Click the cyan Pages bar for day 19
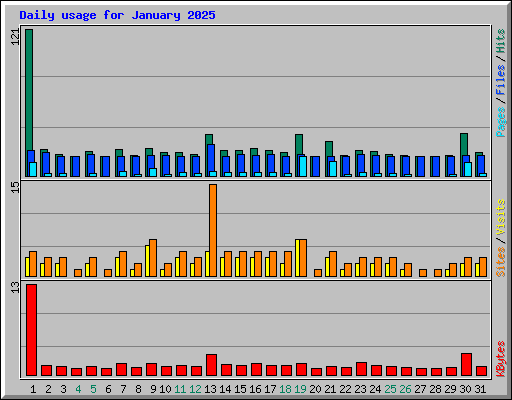512x400 pixels. (x=303, y=166)
